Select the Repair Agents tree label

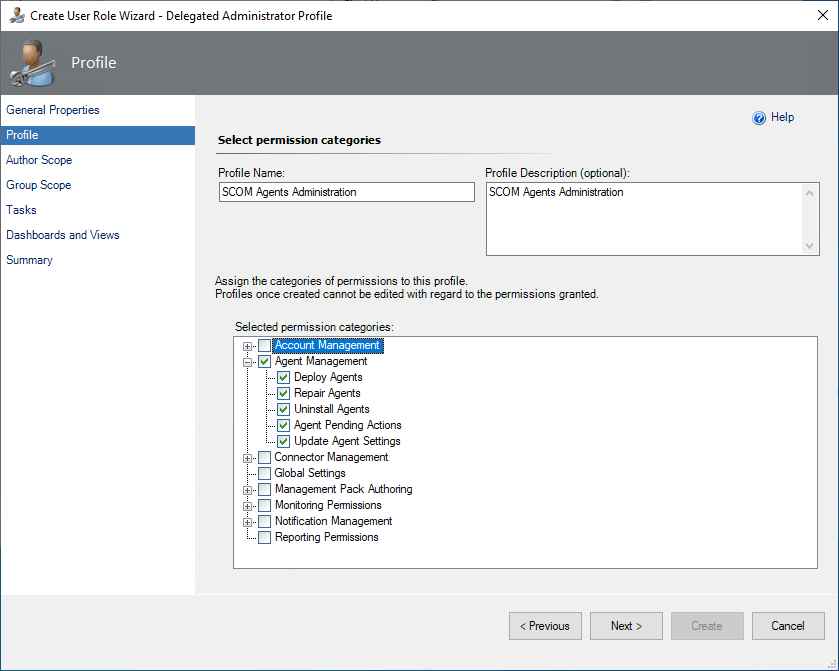[x=327, y=394]
